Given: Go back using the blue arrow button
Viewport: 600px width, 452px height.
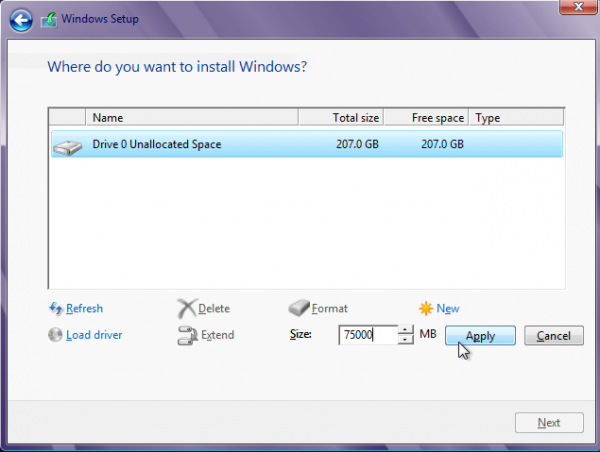Looking at the screenshot, I should [21, 20].
